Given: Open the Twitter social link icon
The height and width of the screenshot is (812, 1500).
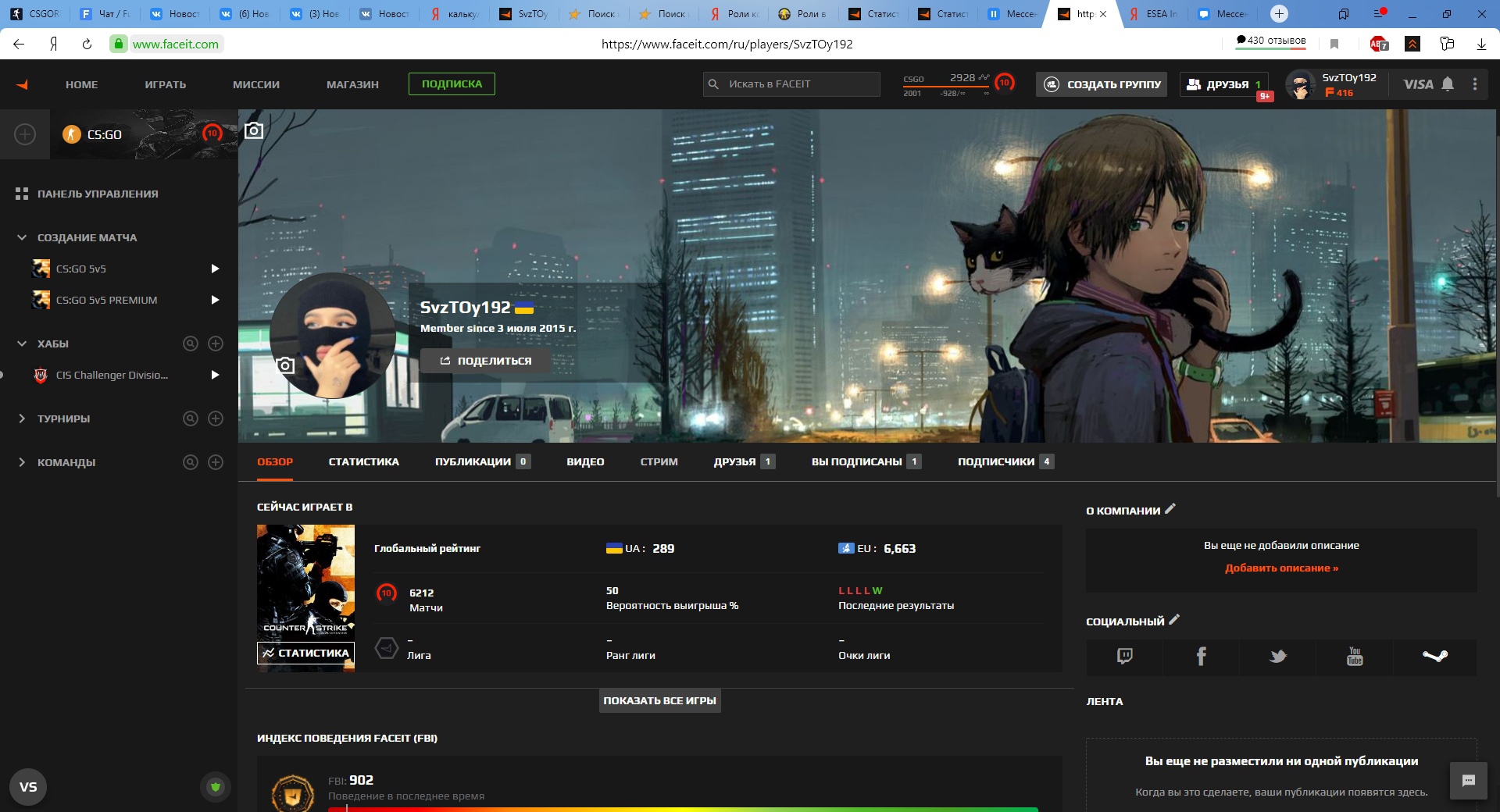Looking at the screenshot, I should (x=1278, y=656).
